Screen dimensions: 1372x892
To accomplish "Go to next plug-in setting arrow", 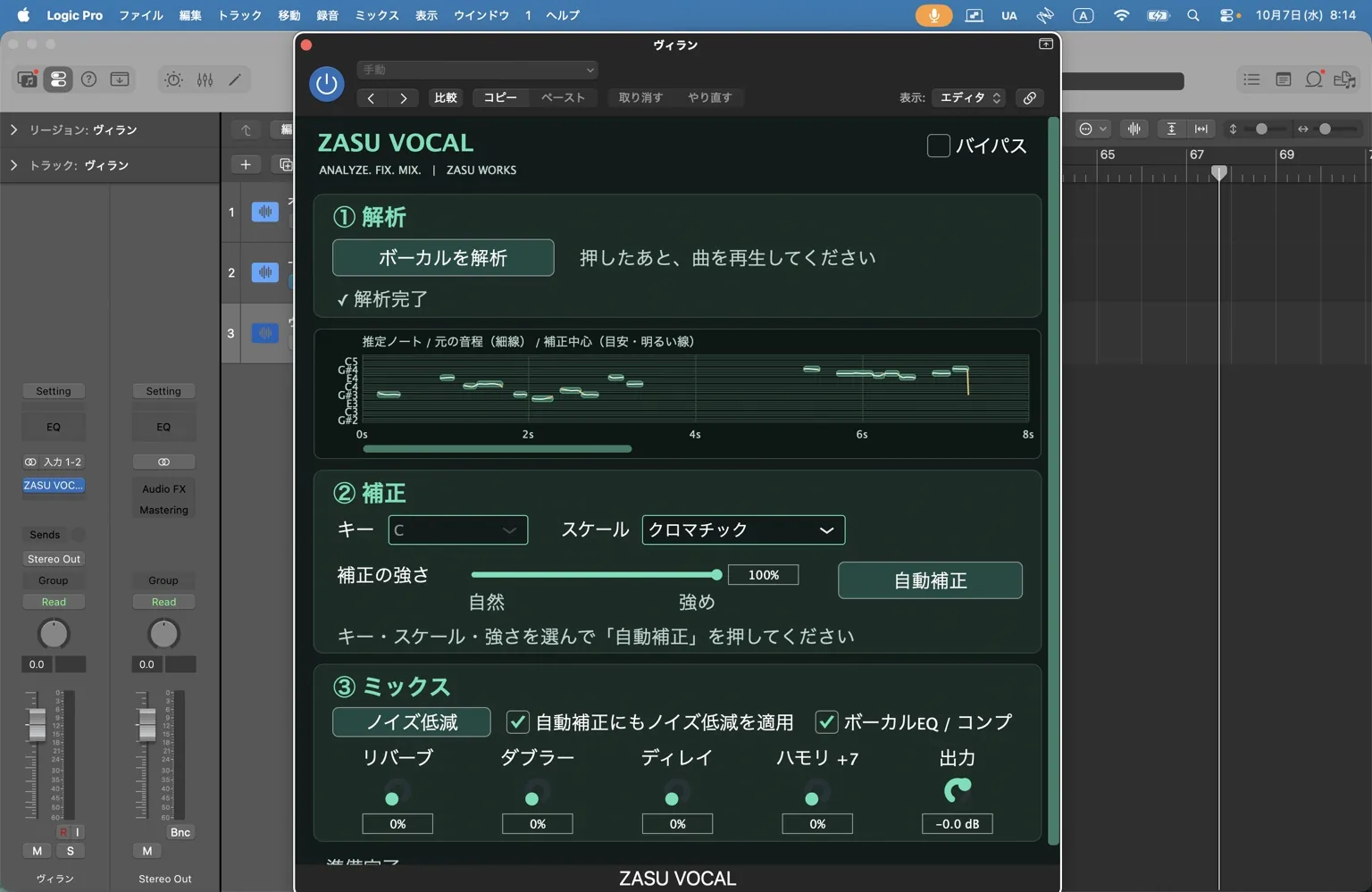I will click(x=403, y=98).
